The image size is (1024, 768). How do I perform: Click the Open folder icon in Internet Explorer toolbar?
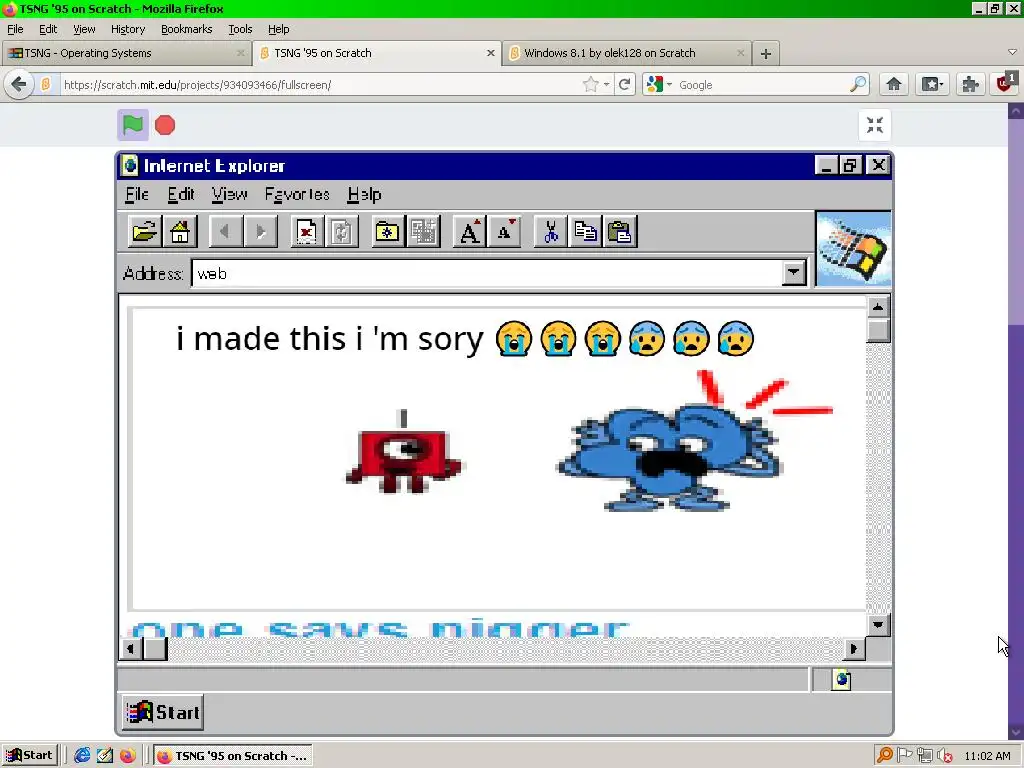pyautogui.click(x=144, y=231)
